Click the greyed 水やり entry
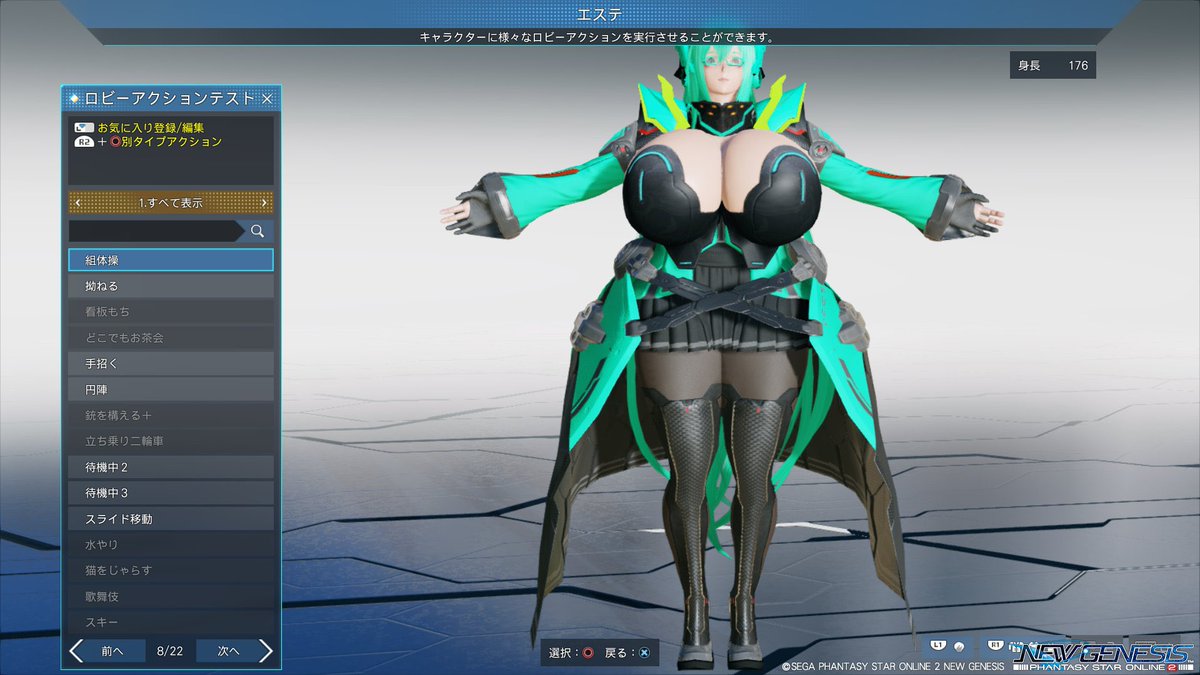1200x675 pixels. [x=171, y=545]
